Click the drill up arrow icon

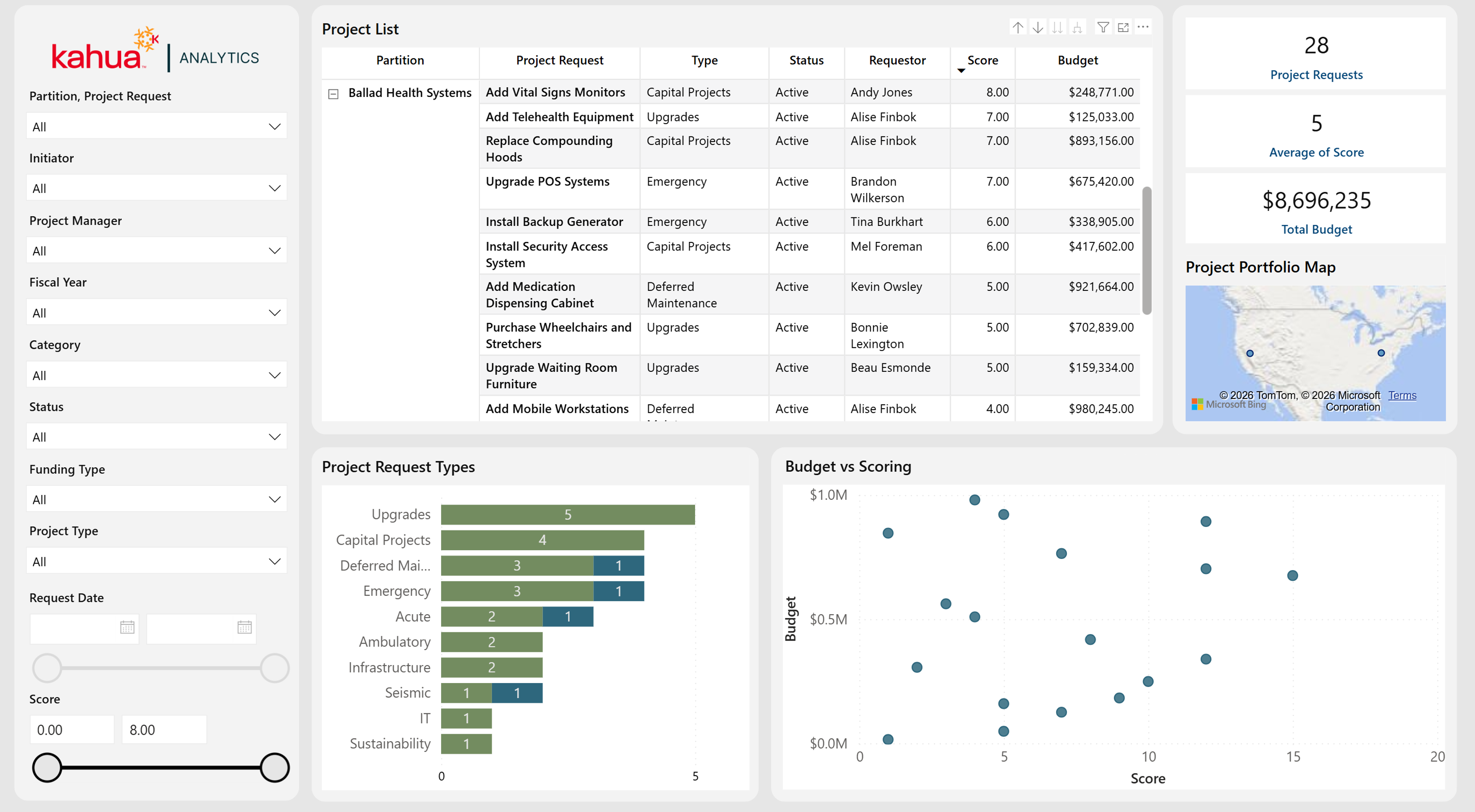1017,27
